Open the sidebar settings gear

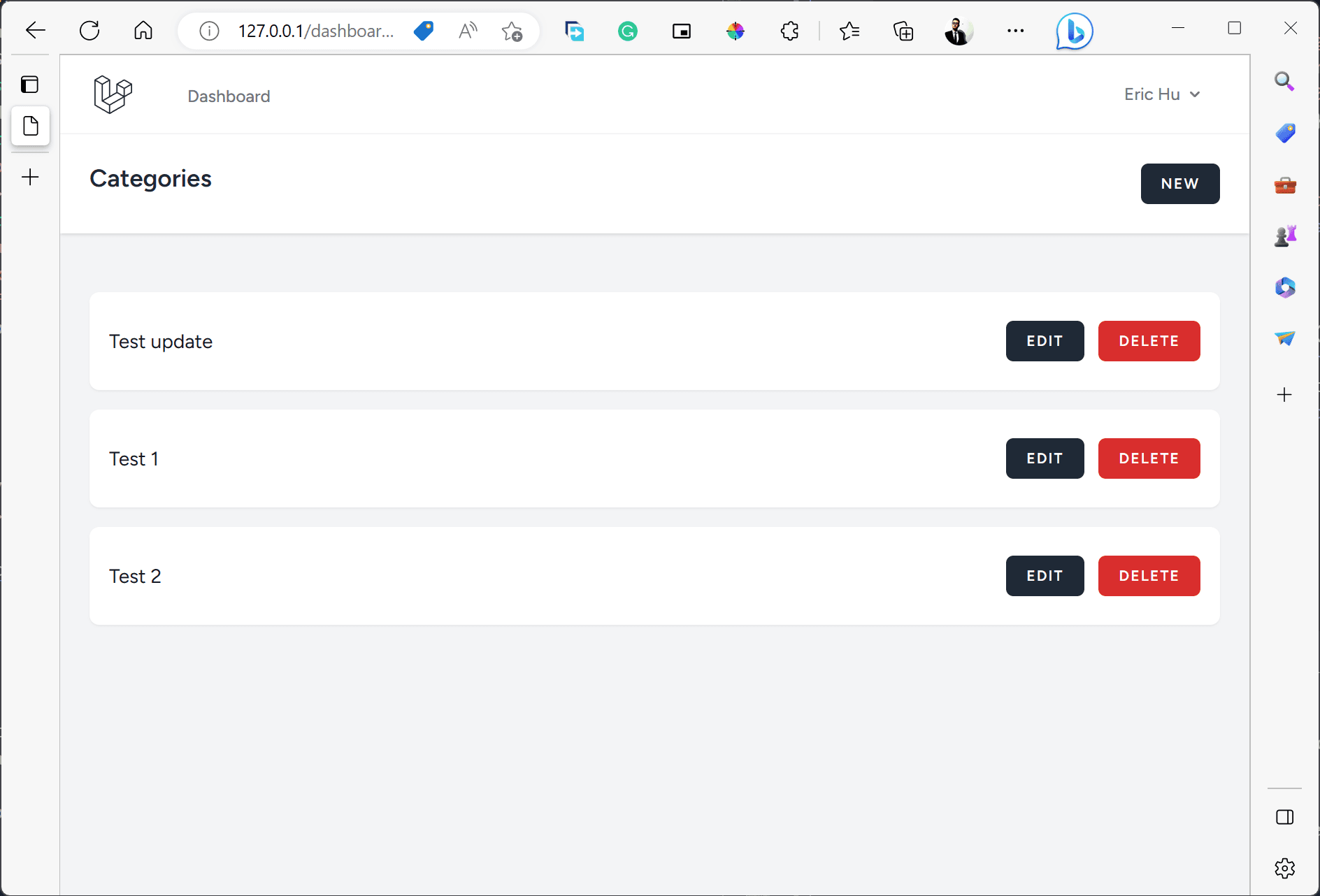pos(1285,868)
